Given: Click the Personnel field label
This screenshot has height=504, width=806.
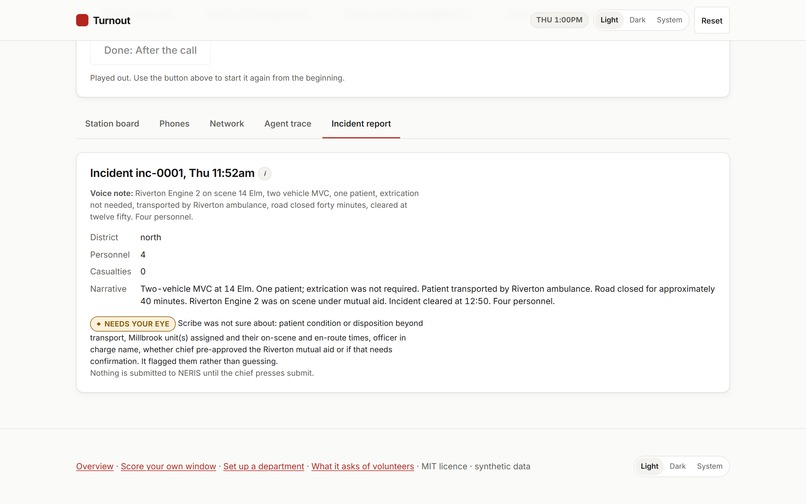Looking at the screenshot, I should [110, 255].
